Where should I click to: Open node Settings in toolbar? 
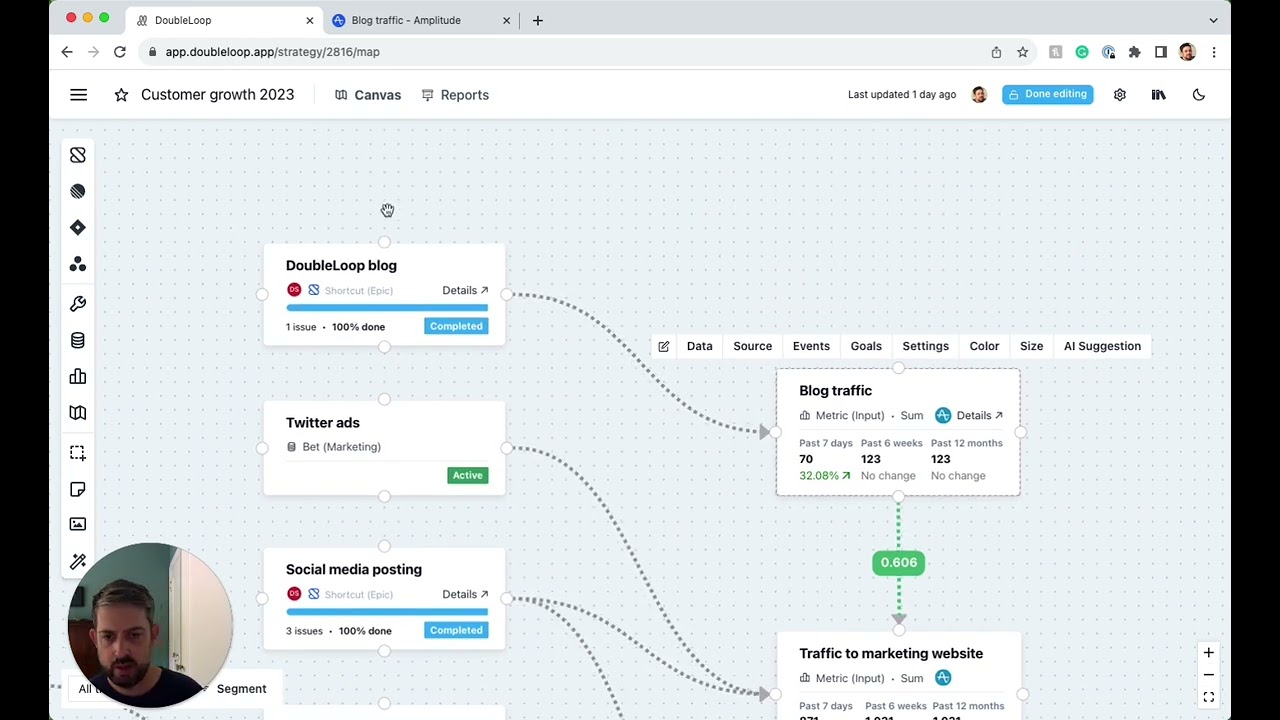pyautogui.click(x=925, y=346)
